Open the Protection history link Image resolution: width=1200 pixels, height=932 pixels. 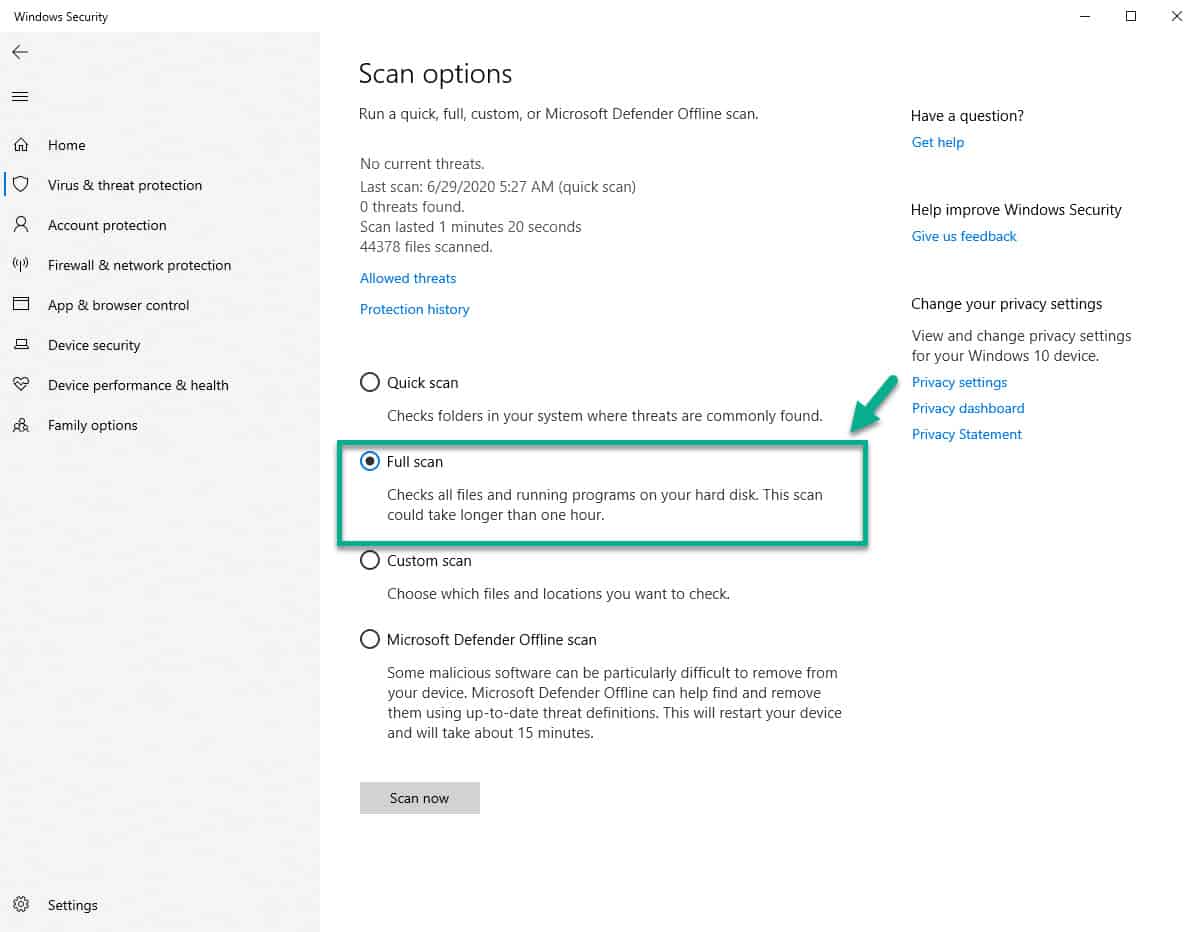point(414,309)
